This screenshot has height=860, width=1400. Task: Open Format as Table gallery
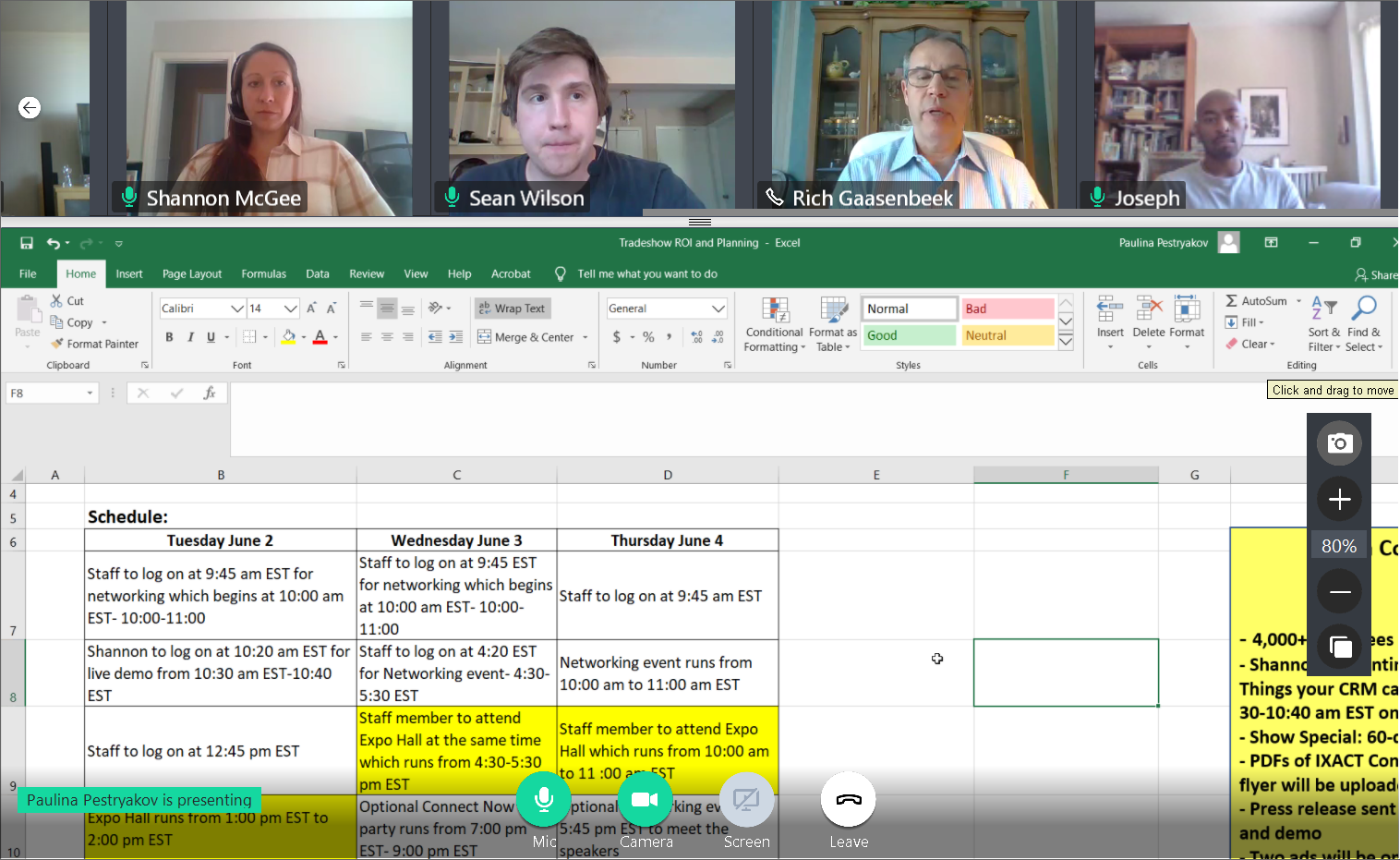pyautogui.click(x=833, y=324)
